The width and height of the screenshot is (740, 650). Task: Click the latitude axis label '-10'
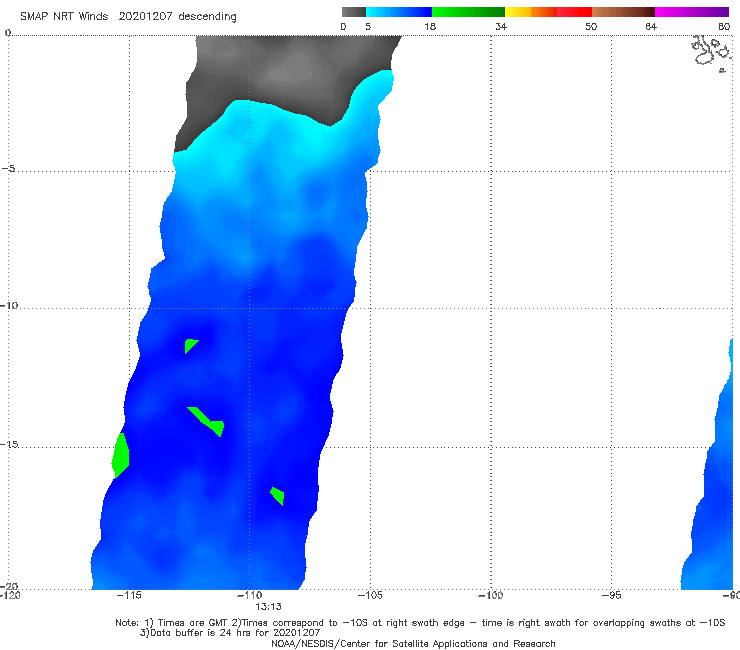click(x=9, y=305)
